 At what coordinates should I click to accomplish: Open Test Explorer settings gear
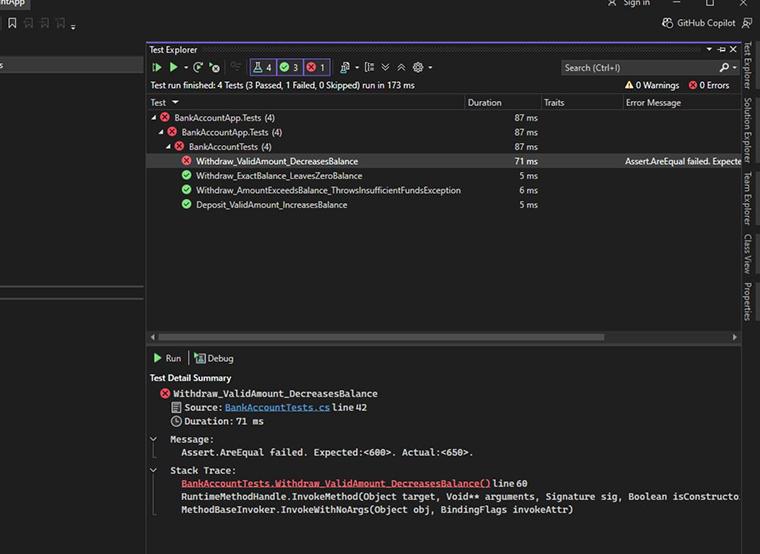(418, 67)
